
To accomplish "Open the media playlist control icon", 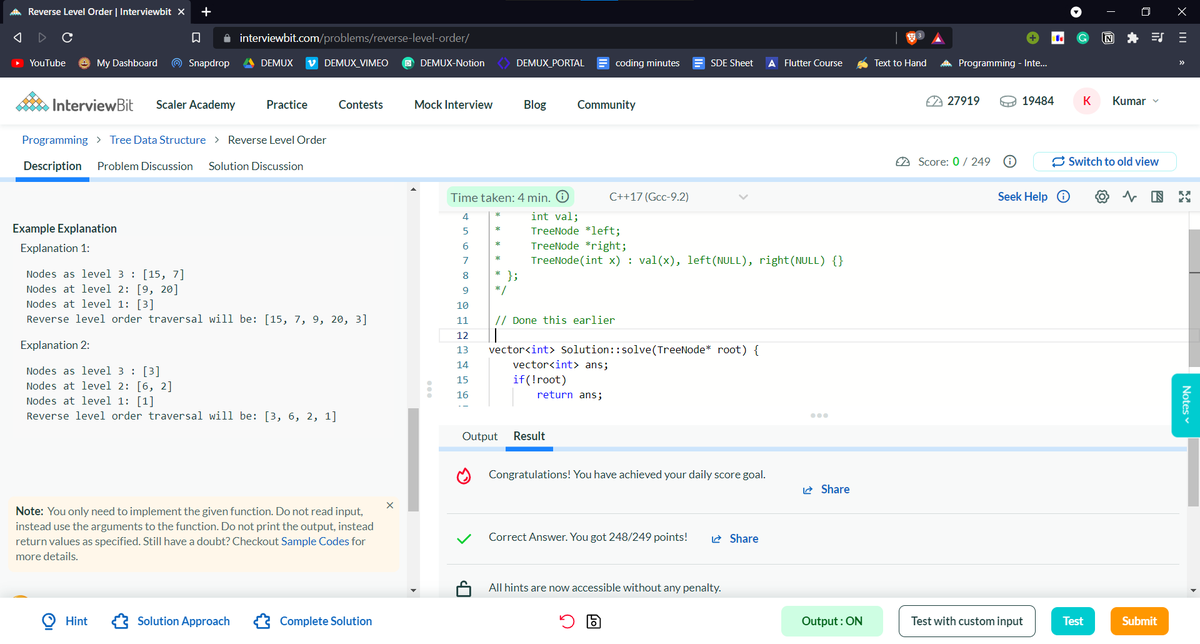I will coord(1156,38).
